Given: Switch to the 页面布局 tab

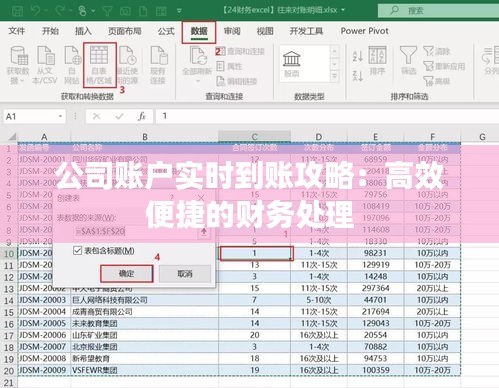Looking at the screenshot, I should coord(124,31).
